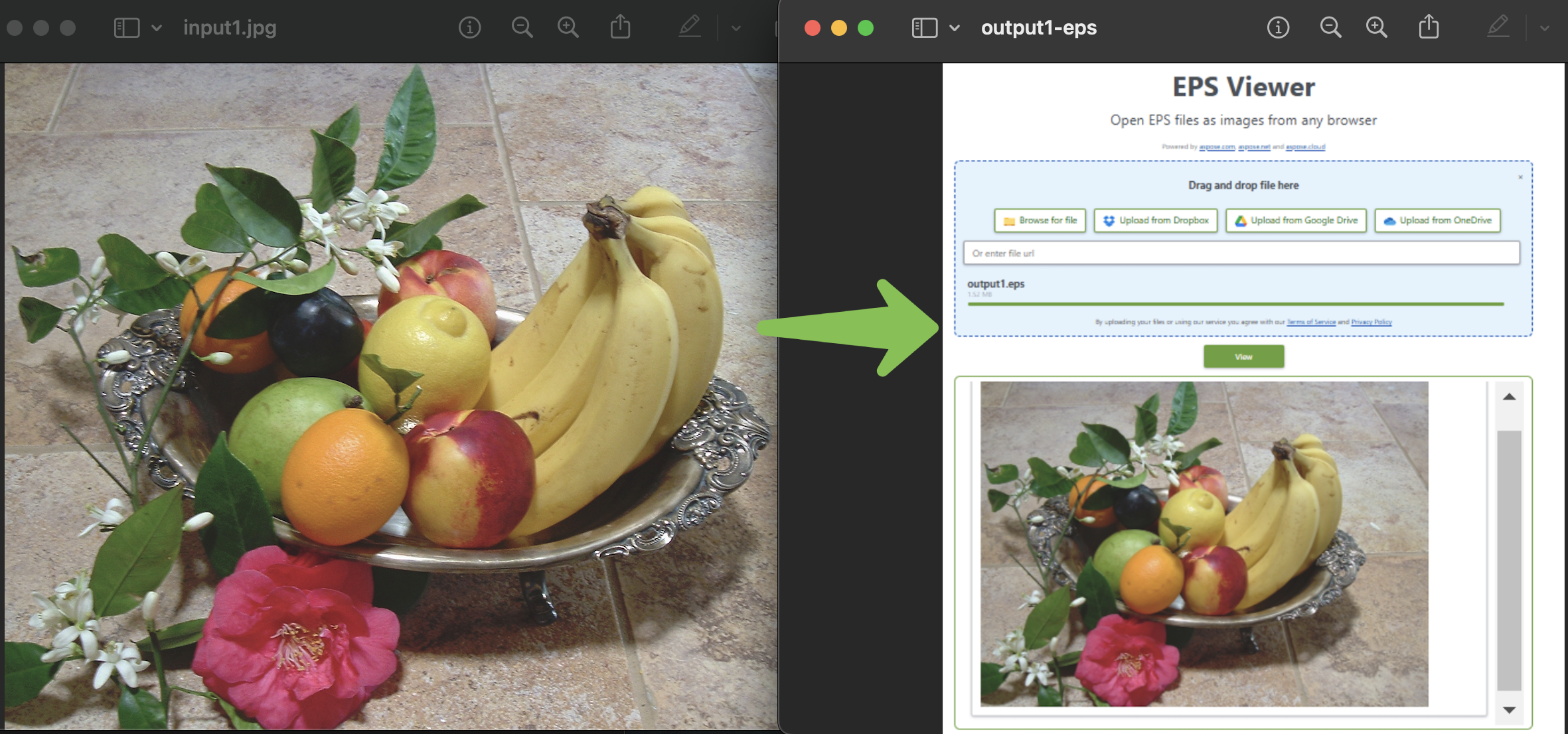
Task: Expand markup options chevron in output1-eps
Action: pos(1545,28)
